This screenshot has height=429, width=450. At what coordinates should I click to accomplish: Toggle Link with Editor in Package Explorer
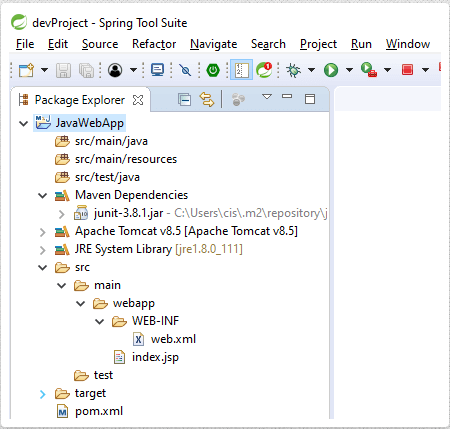[x=207, y=99]
